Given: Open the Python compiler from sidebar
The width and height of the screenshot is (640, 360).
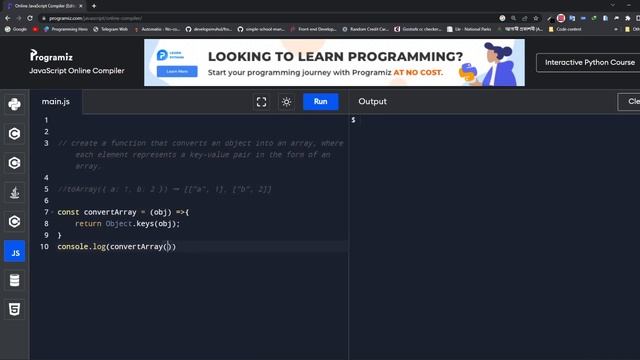Looking at the screenshot, I should [x=14, y=104].
